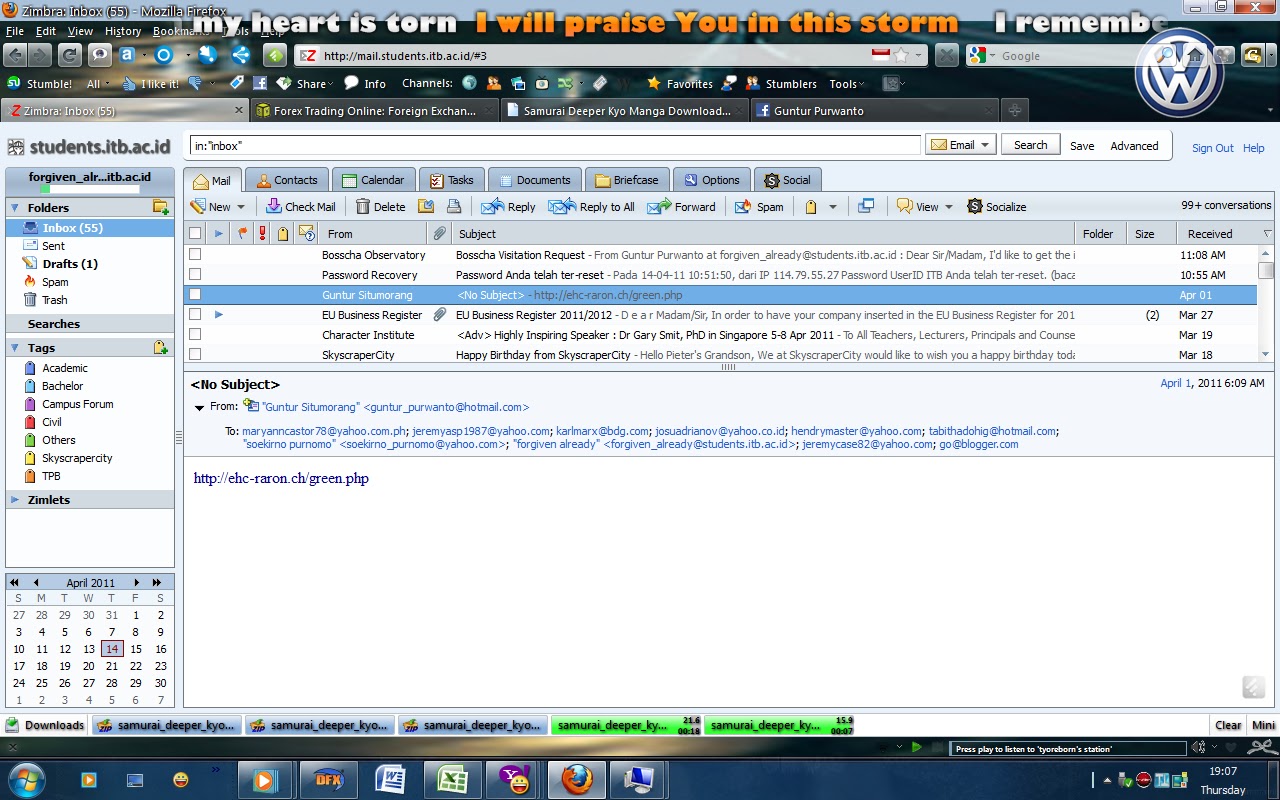Viewport: 1280px width, 800px height.
Task: Toggle the select-all checkbox in list header
Action: tap(195, 234)
